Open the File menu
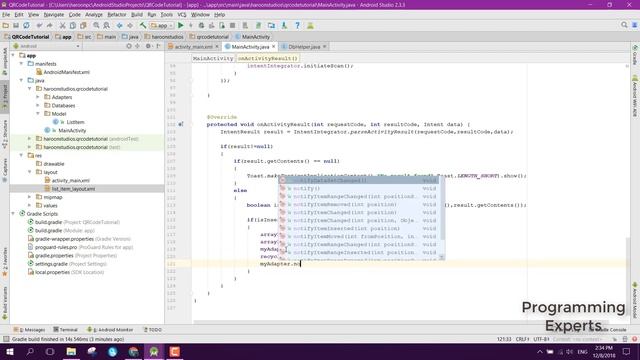This screenshot has width=640, height=360. (x=6, y=15)
